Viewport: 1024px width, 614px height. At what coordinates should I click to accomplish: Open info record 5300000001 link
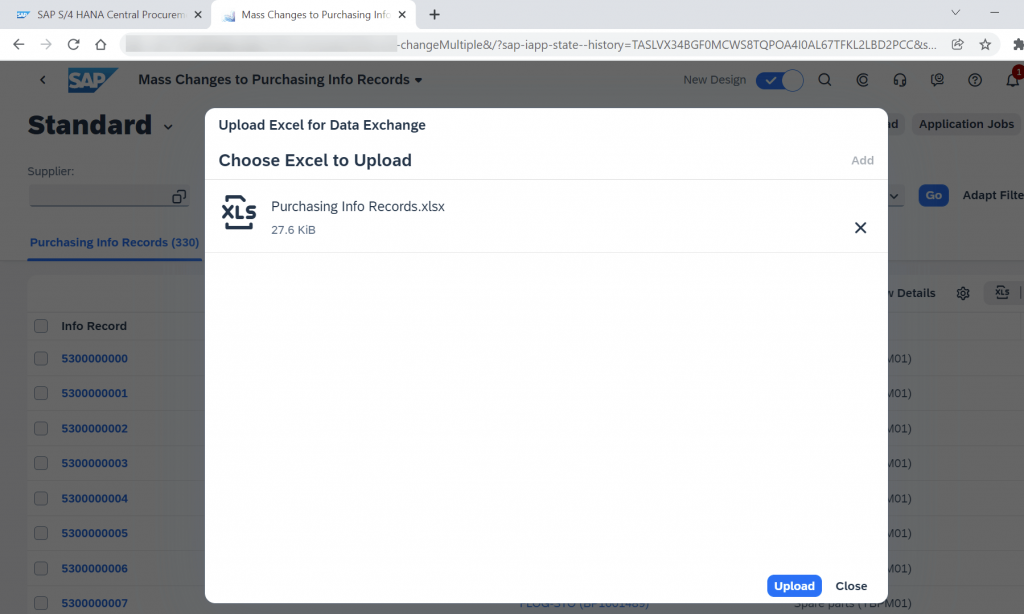point(95,393)
